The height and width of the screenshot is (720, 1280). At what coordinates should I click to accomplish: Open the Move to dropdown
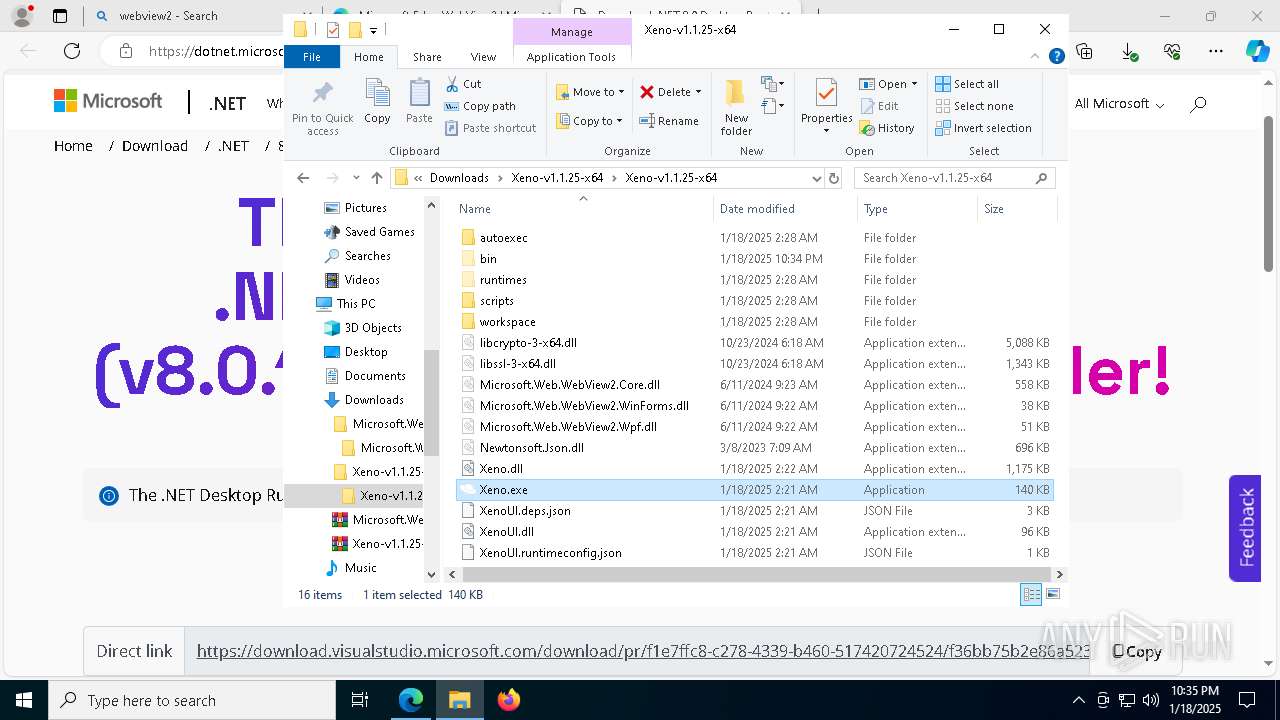pos(590,92)
